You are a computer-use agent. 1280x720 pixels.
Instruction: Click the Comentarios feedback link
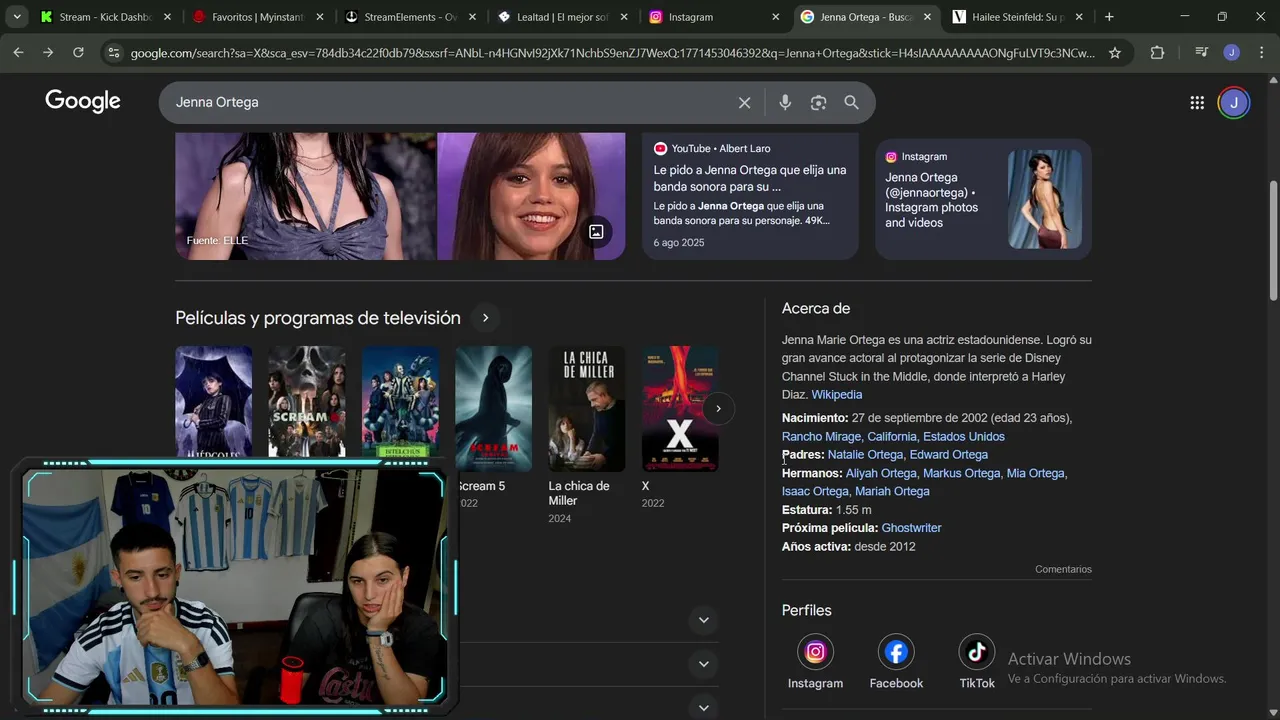(x=1063, y=569)
